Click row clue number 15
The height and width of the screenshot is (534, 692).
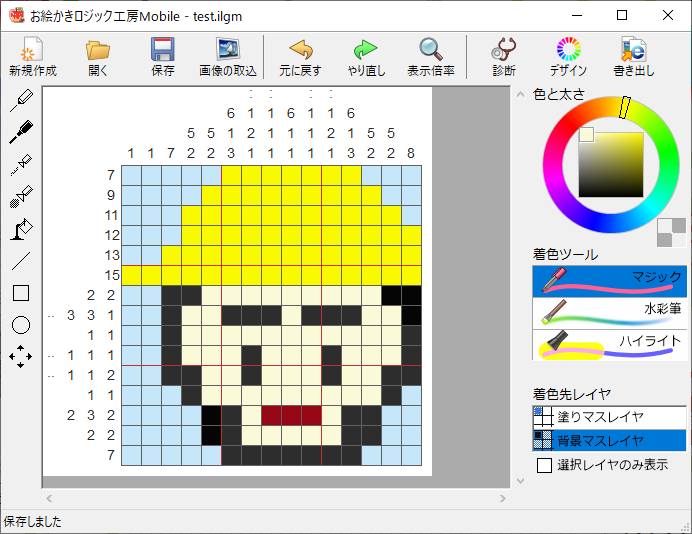tap(112, 275)
